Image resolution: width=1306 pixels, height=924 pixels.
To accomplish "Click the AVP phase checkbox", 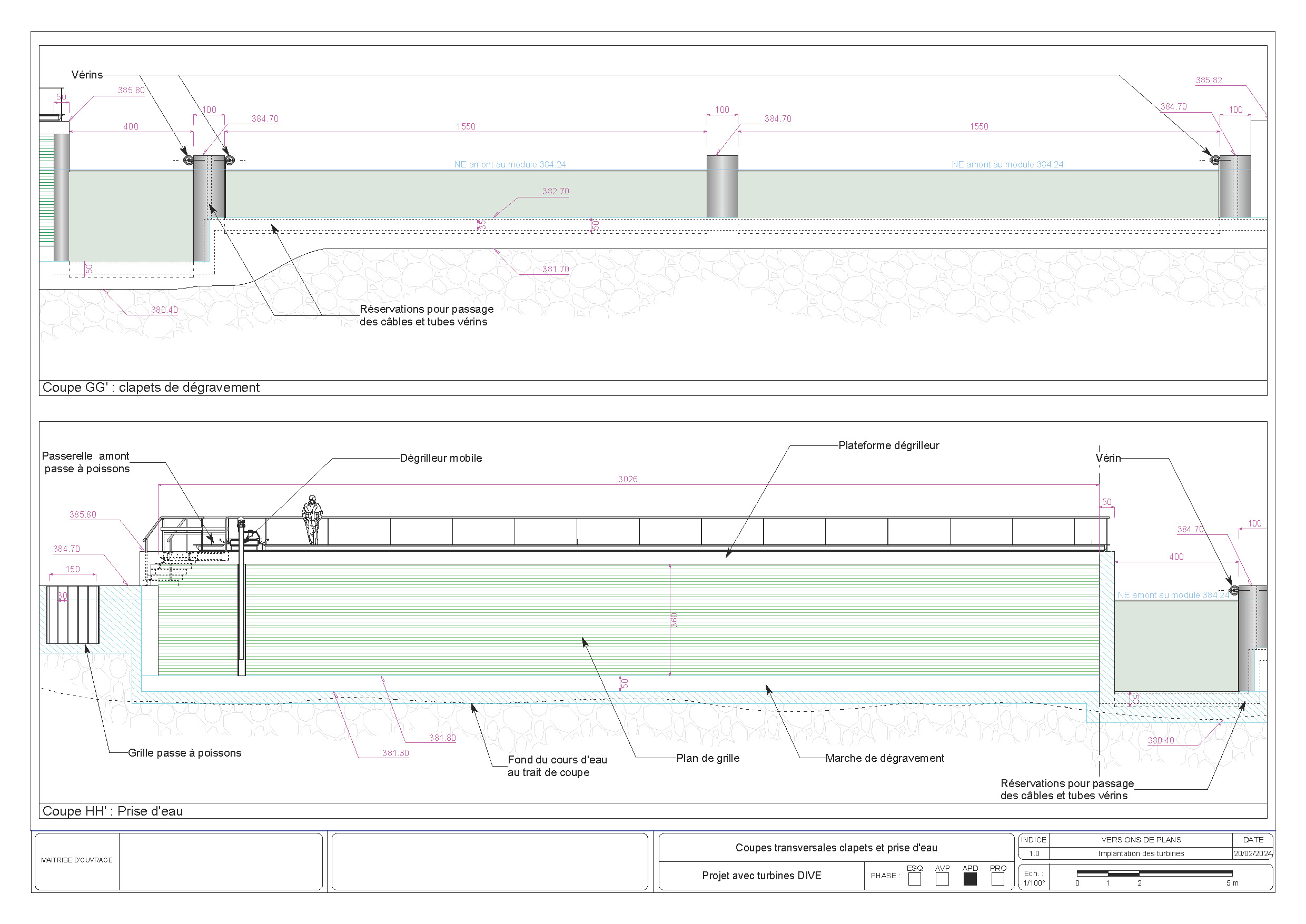I will pos(942,879).
